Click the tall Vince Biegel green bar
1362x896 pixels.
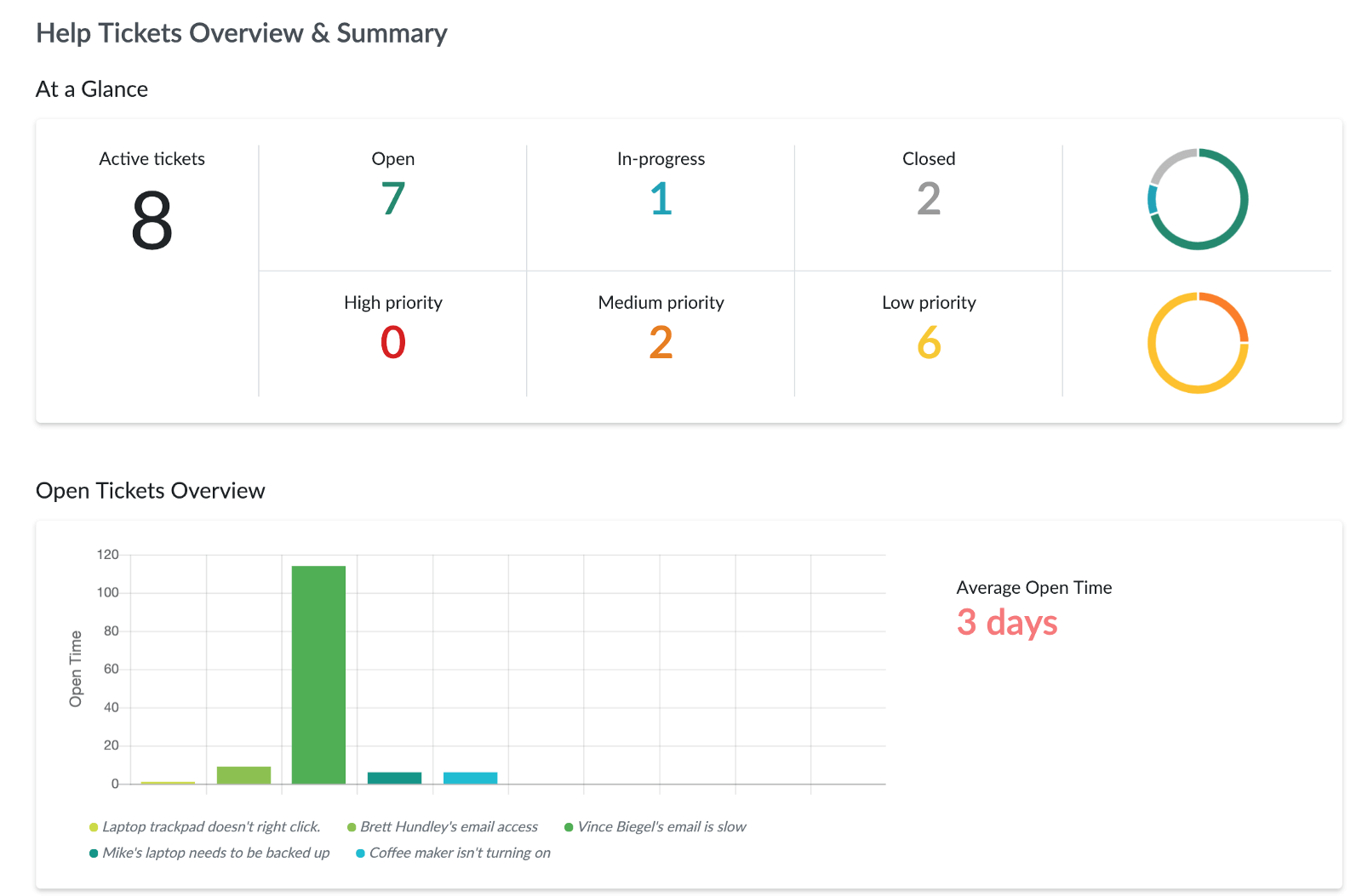click(318, 675)
